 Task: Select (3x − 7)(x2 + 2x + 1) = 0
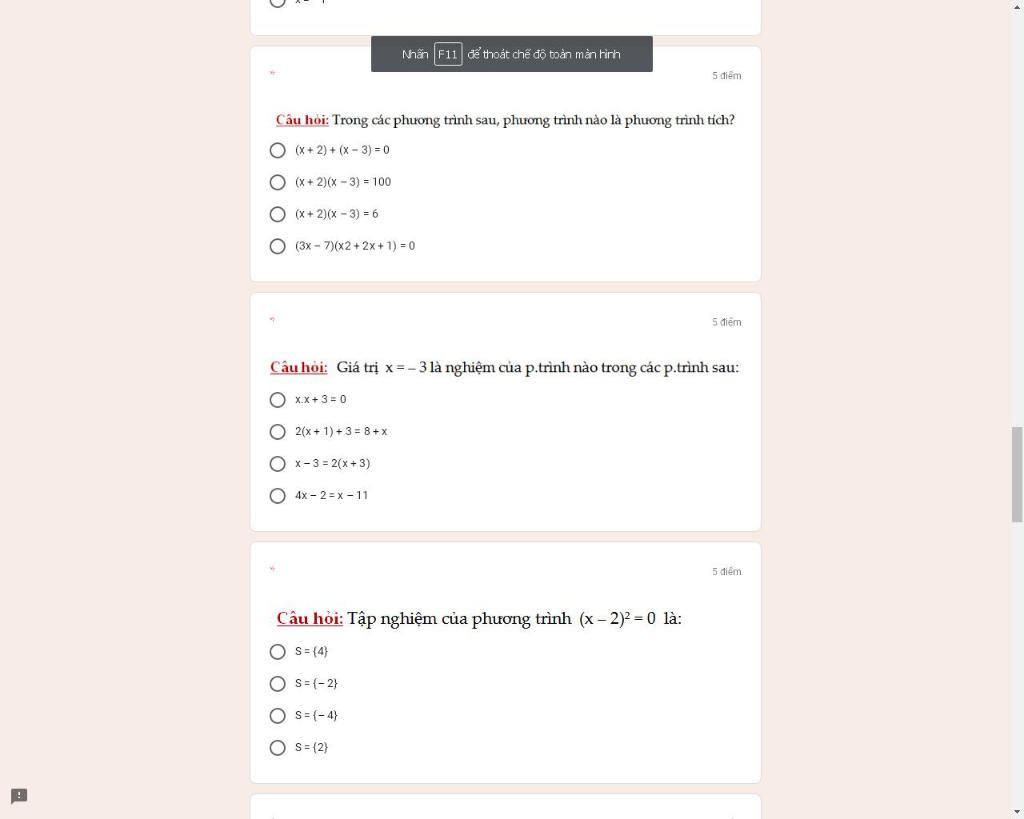point(278,246)
